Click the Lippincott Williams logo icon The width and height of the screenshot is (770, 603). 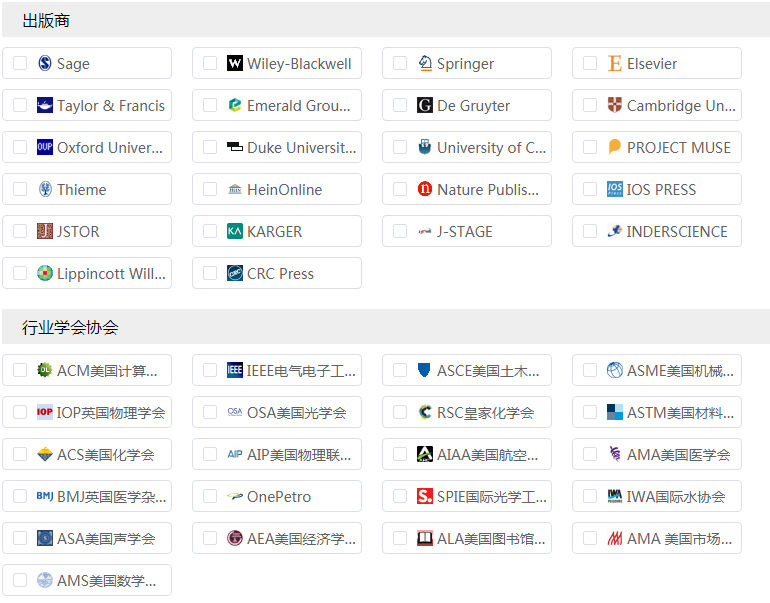click(x=45, y=273)
